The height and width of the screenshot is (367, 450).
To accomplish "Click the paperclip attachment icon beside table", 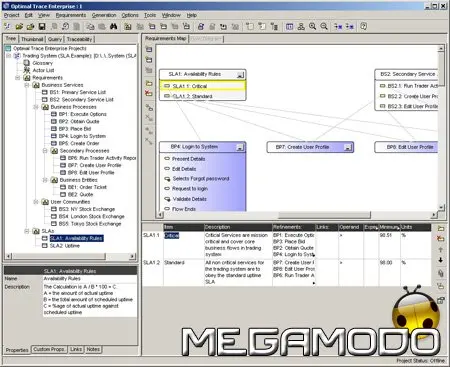I will (441, 273).
